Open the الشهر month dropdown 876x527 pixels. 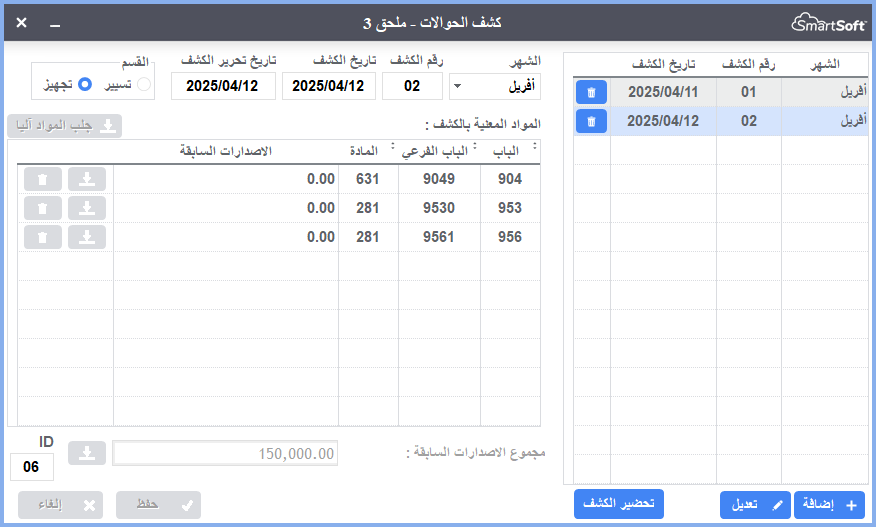(495, 86)
